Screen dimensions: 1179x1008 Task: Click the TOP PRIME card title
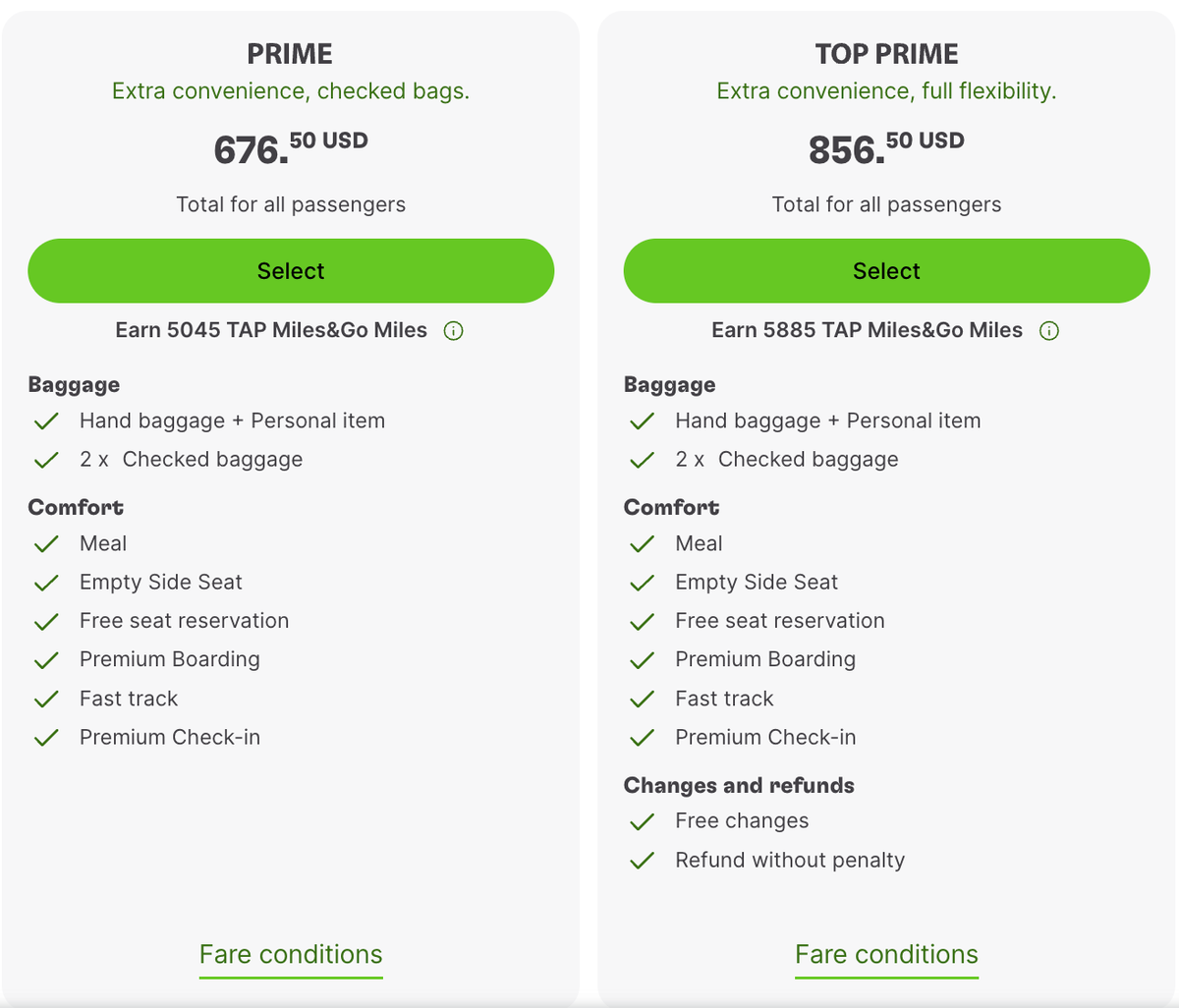886,54
